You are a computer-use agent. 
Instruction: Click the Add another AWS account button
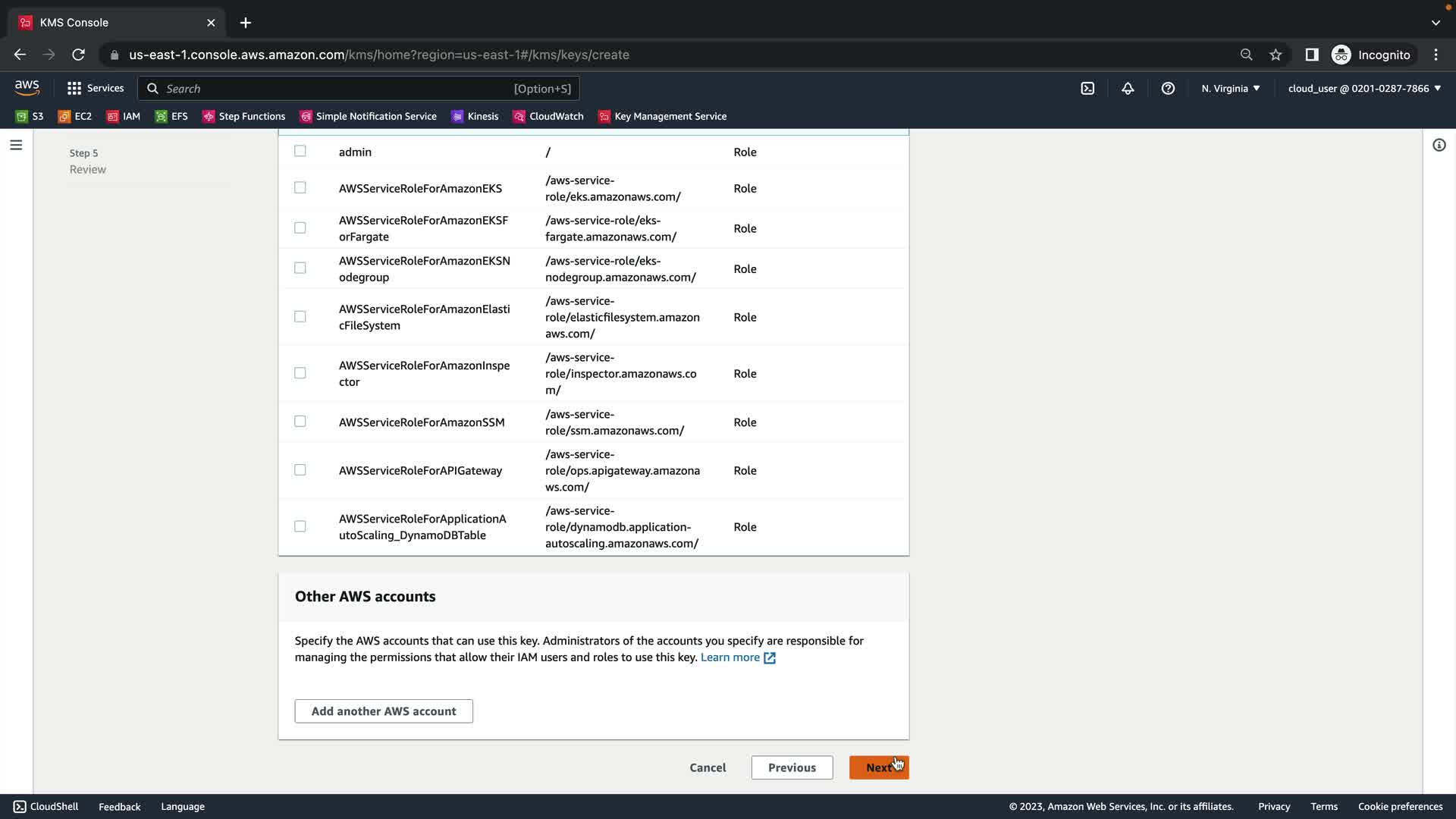pos(384,711)
